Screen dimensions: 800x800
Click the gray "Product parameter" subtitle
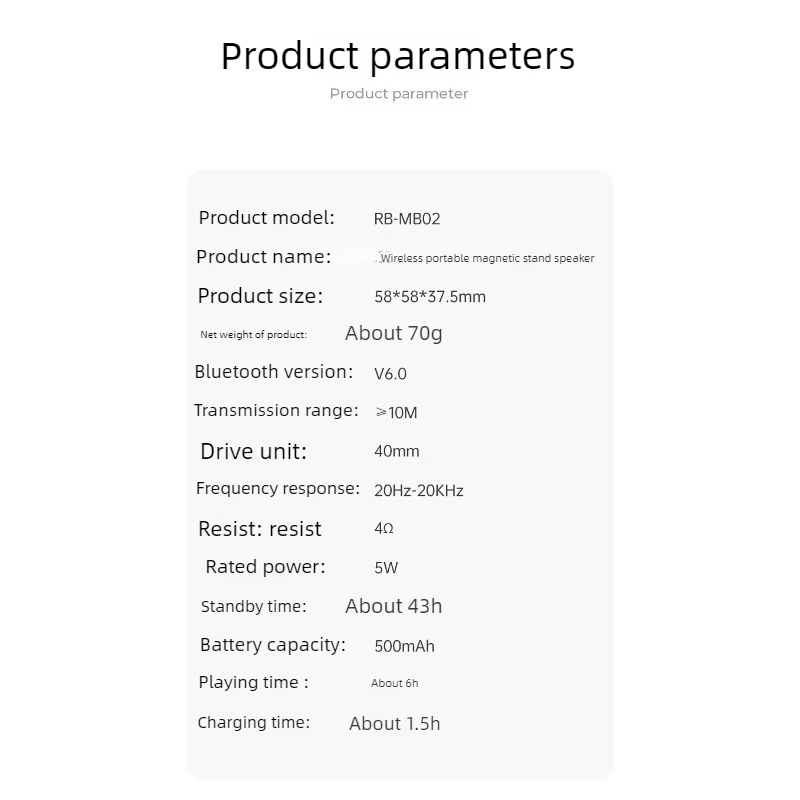398,94
